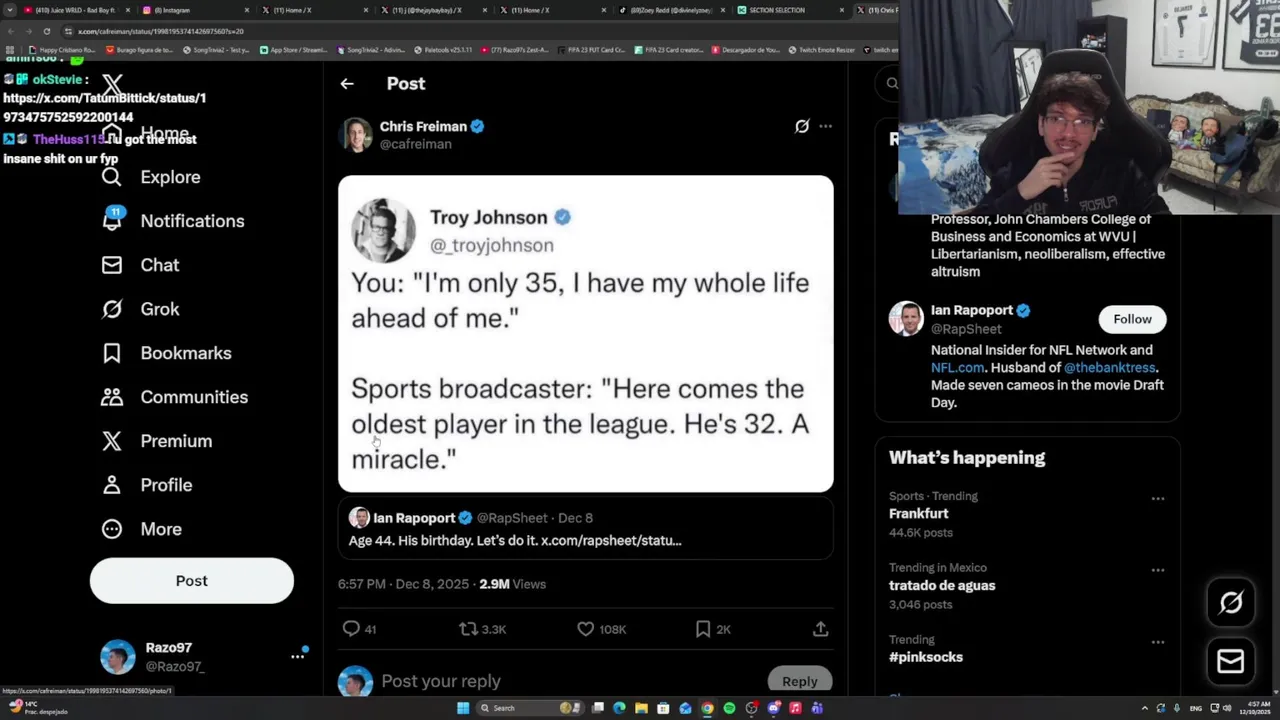Open the three-dot menu on Chris Freiman's post
Viewport: 1280px width, 720px height.
(x=825, y=126)
